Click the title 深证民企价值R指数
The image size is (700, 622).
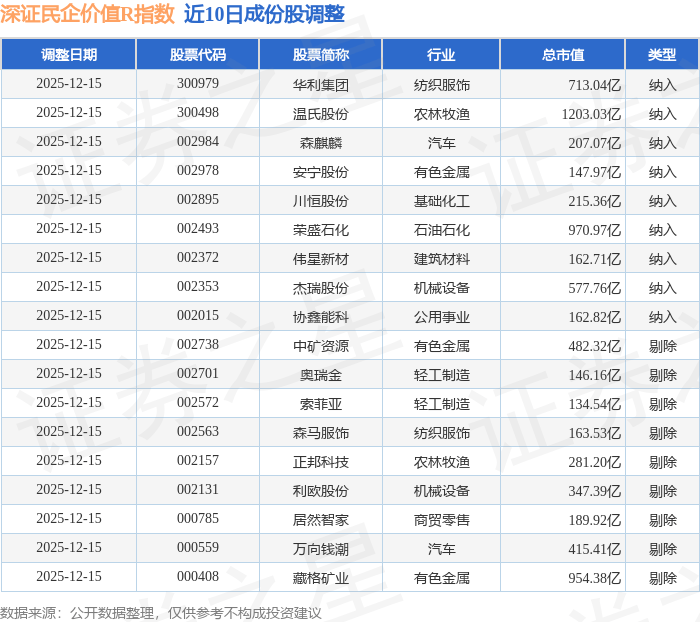[x=89, y=14]
